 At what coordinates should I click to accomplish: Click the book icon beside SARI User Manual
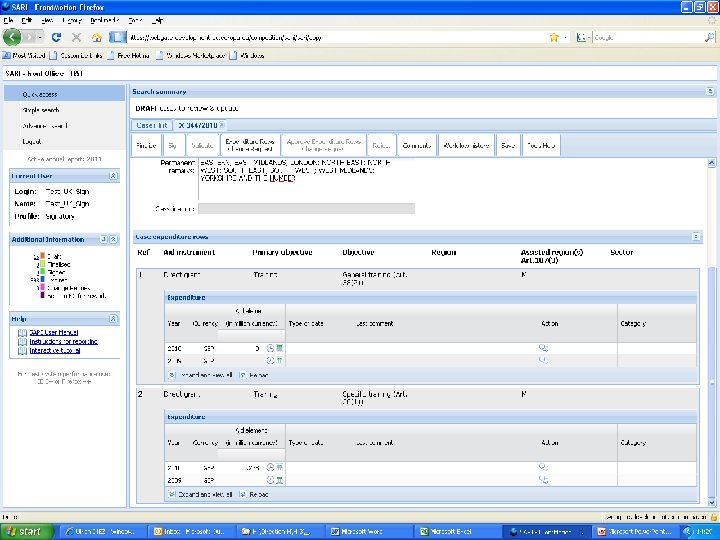pyautogui.click(x=22, y=332)
